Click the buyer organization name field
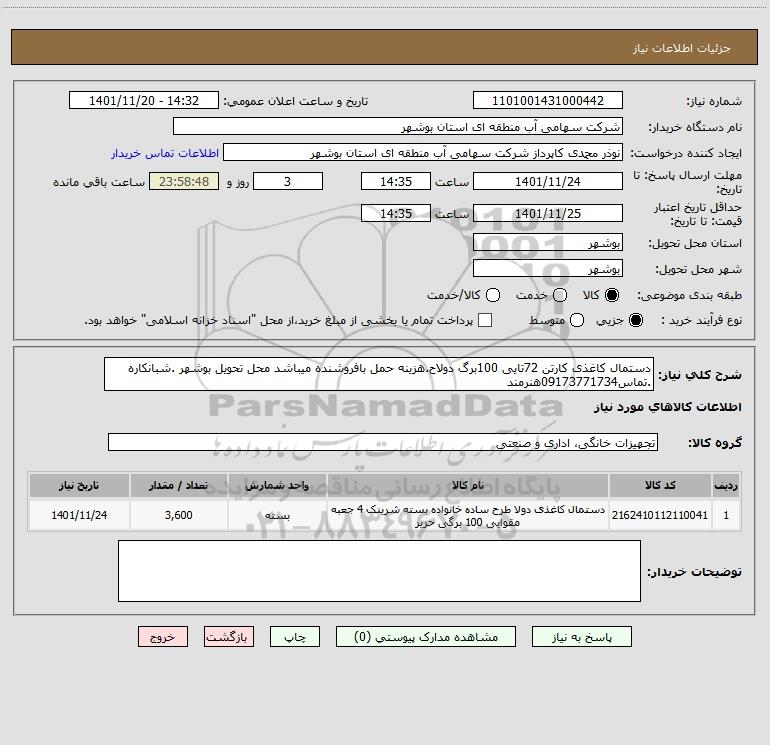The width and height of the screenshot is (770, 745). coord(398,127)
